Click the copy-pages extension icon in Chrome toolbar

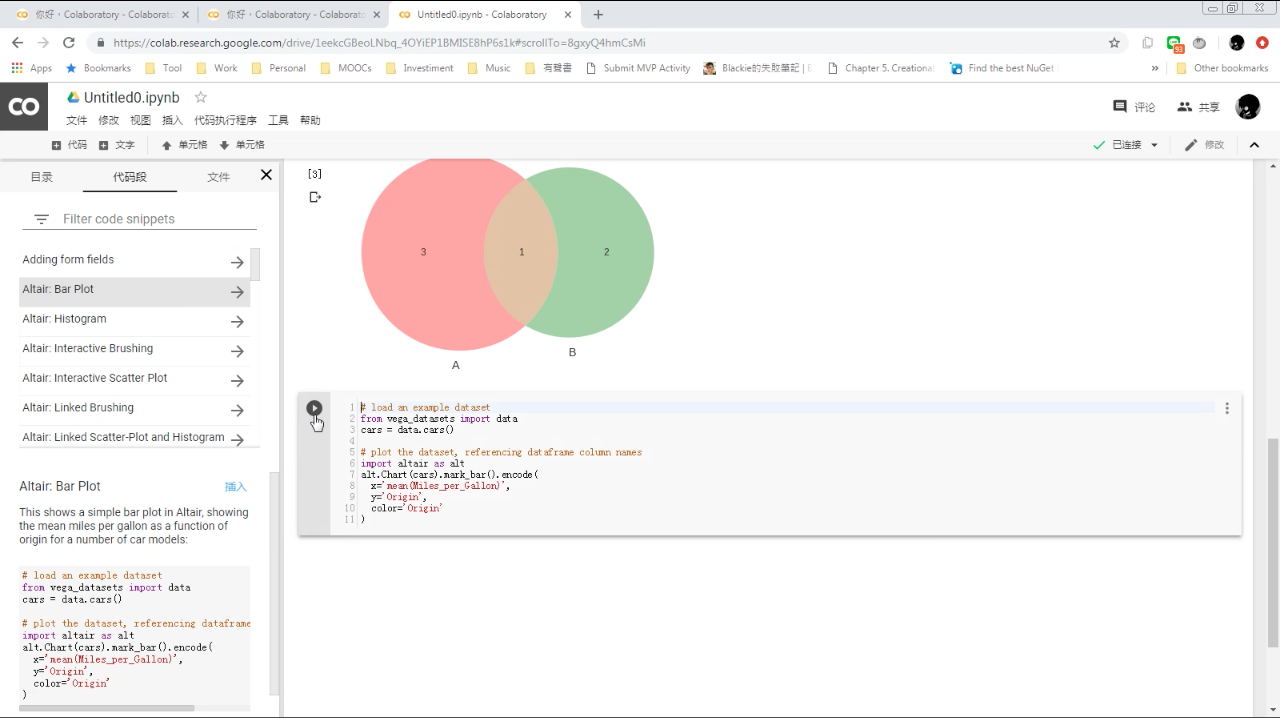pyautogui.click(x=1148, y=43)
